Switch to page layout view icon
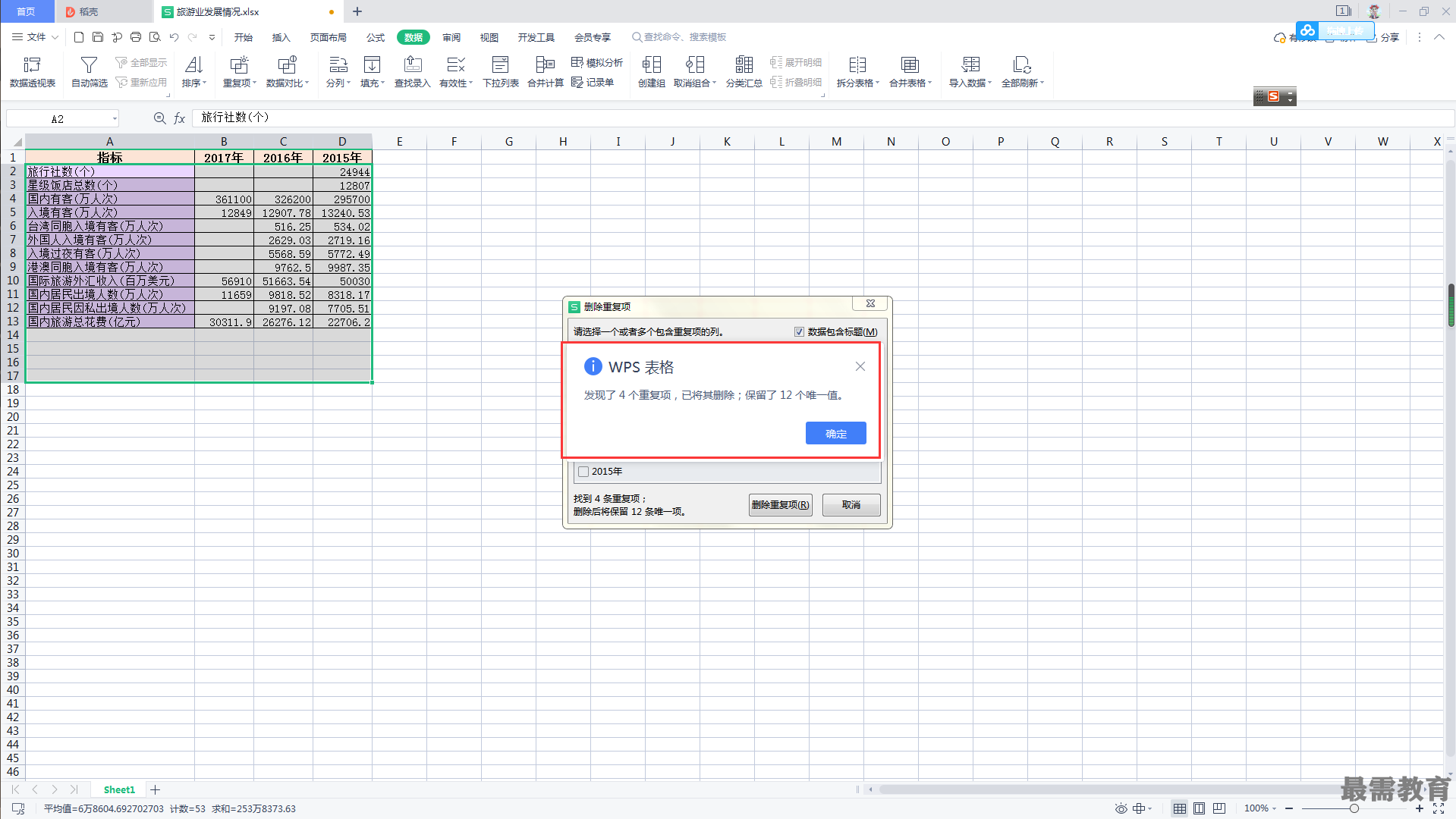 (1199, 808)
